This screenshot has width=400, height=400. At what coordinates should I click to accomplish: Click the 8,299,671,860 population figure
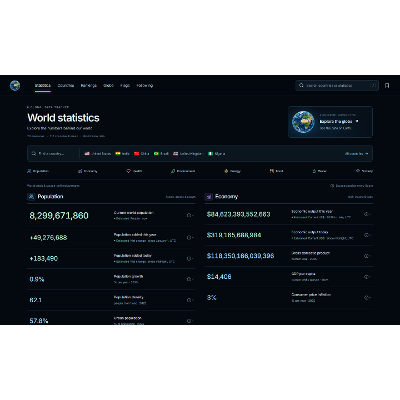coord(59,216)
